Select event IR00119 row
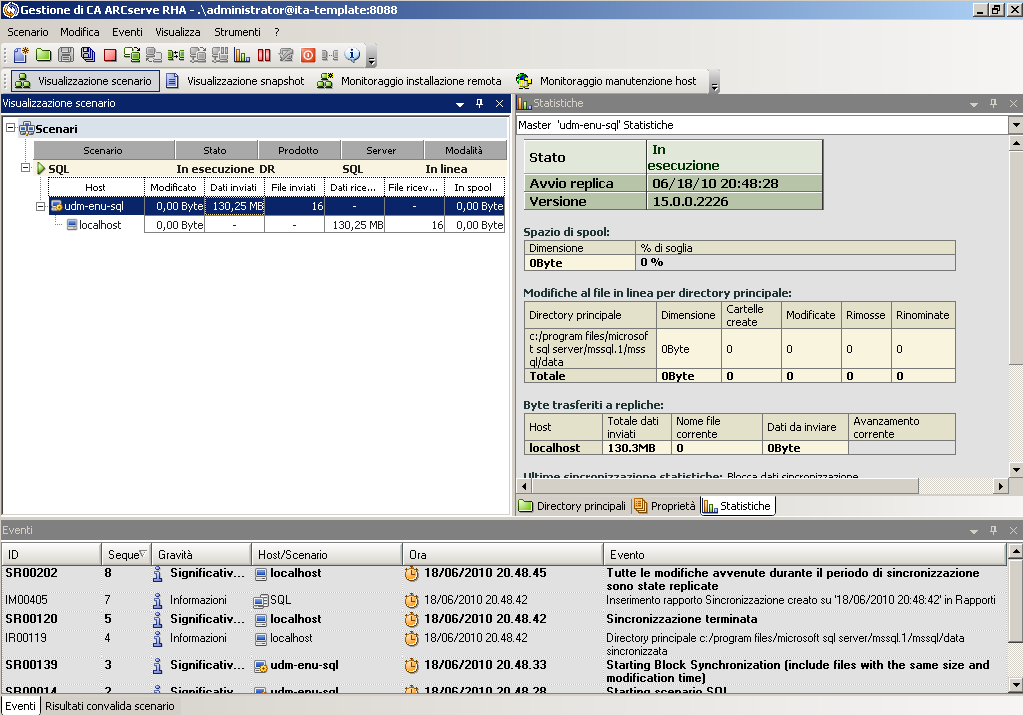 pos(504,644)
